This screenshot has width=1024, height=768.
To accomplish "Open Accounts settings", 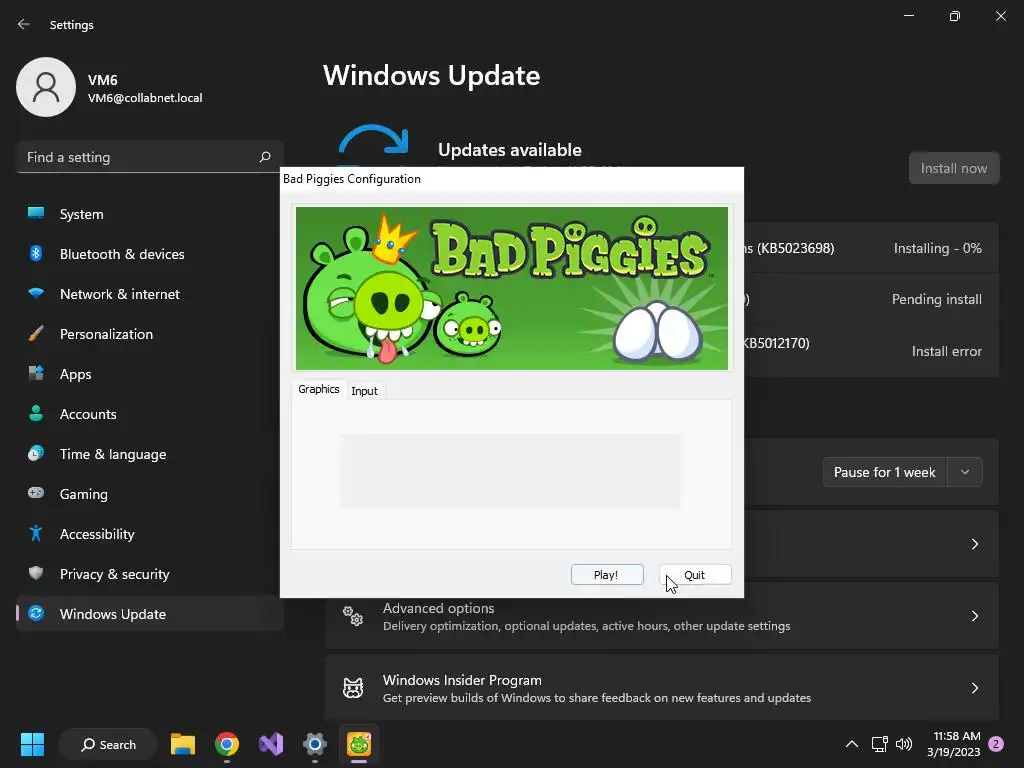I will tap(150, 414).
